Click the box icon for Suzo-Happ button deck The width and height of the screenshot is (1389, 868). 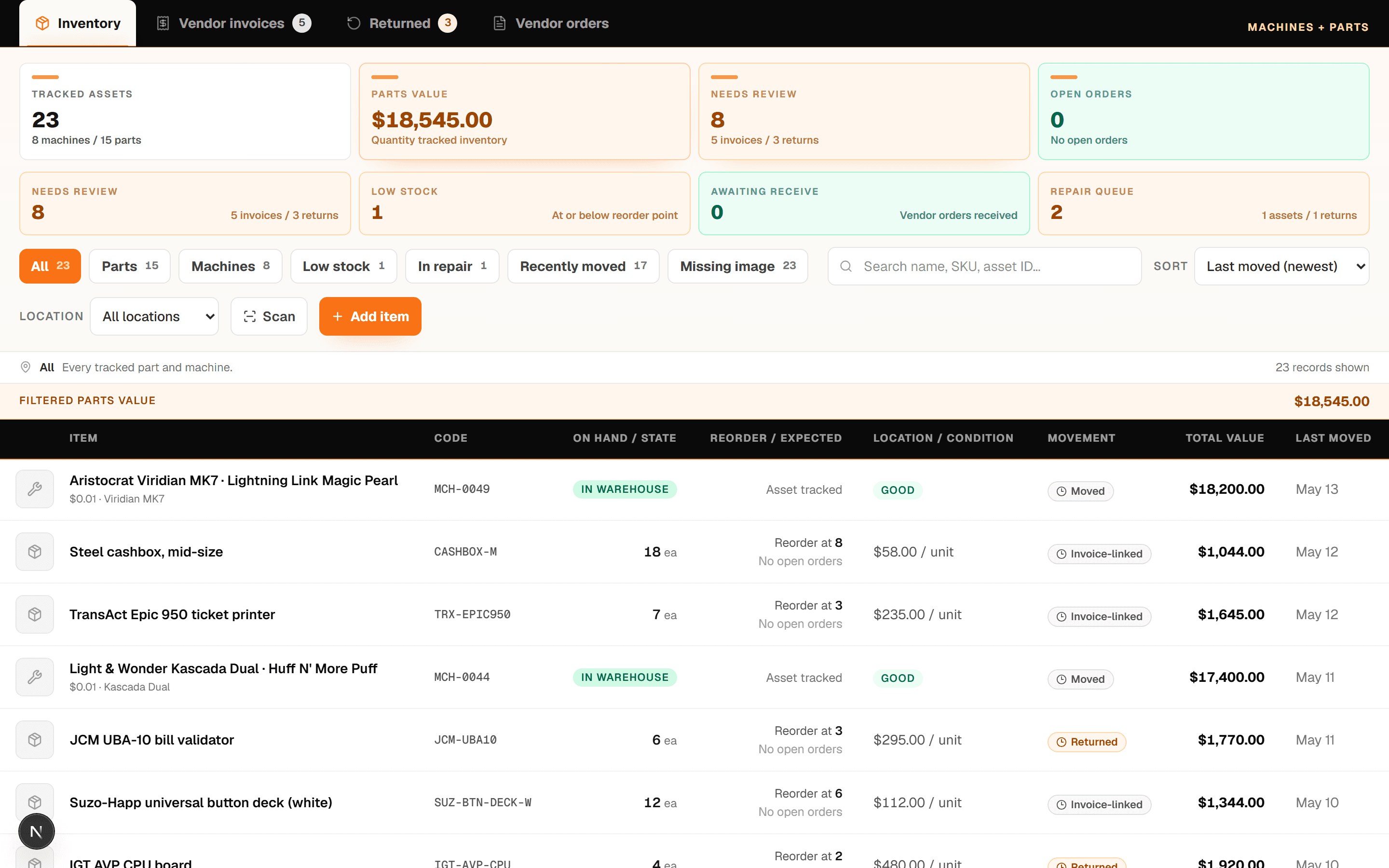click(34, 802)
